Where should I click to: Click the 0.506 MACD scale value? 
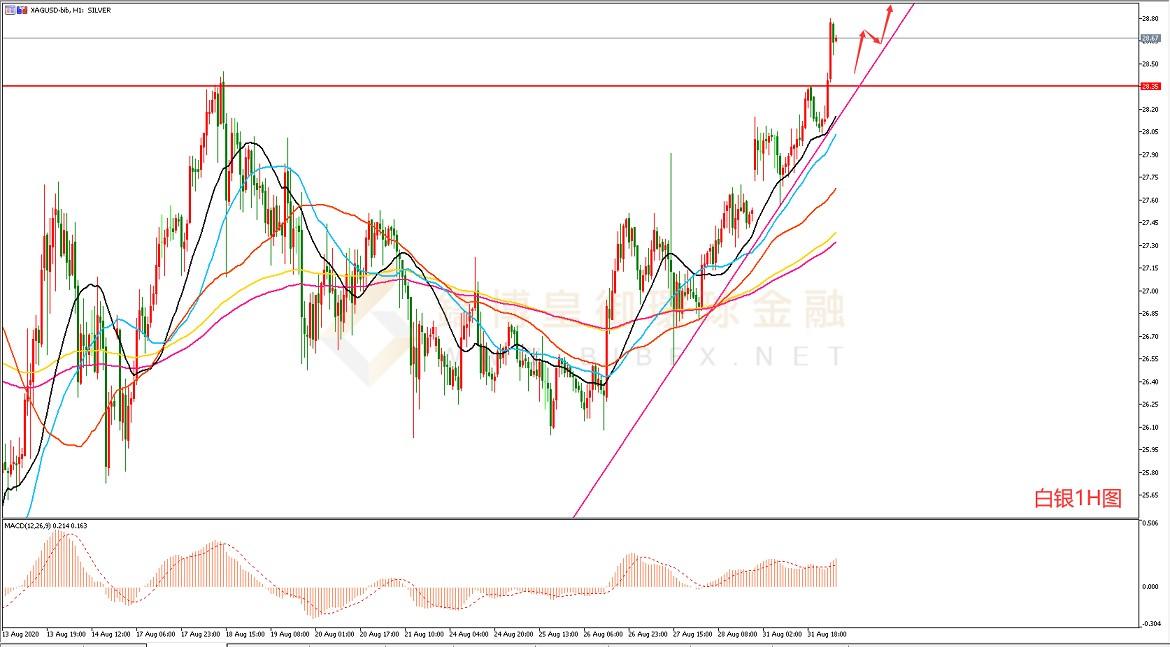point(1150,522)
